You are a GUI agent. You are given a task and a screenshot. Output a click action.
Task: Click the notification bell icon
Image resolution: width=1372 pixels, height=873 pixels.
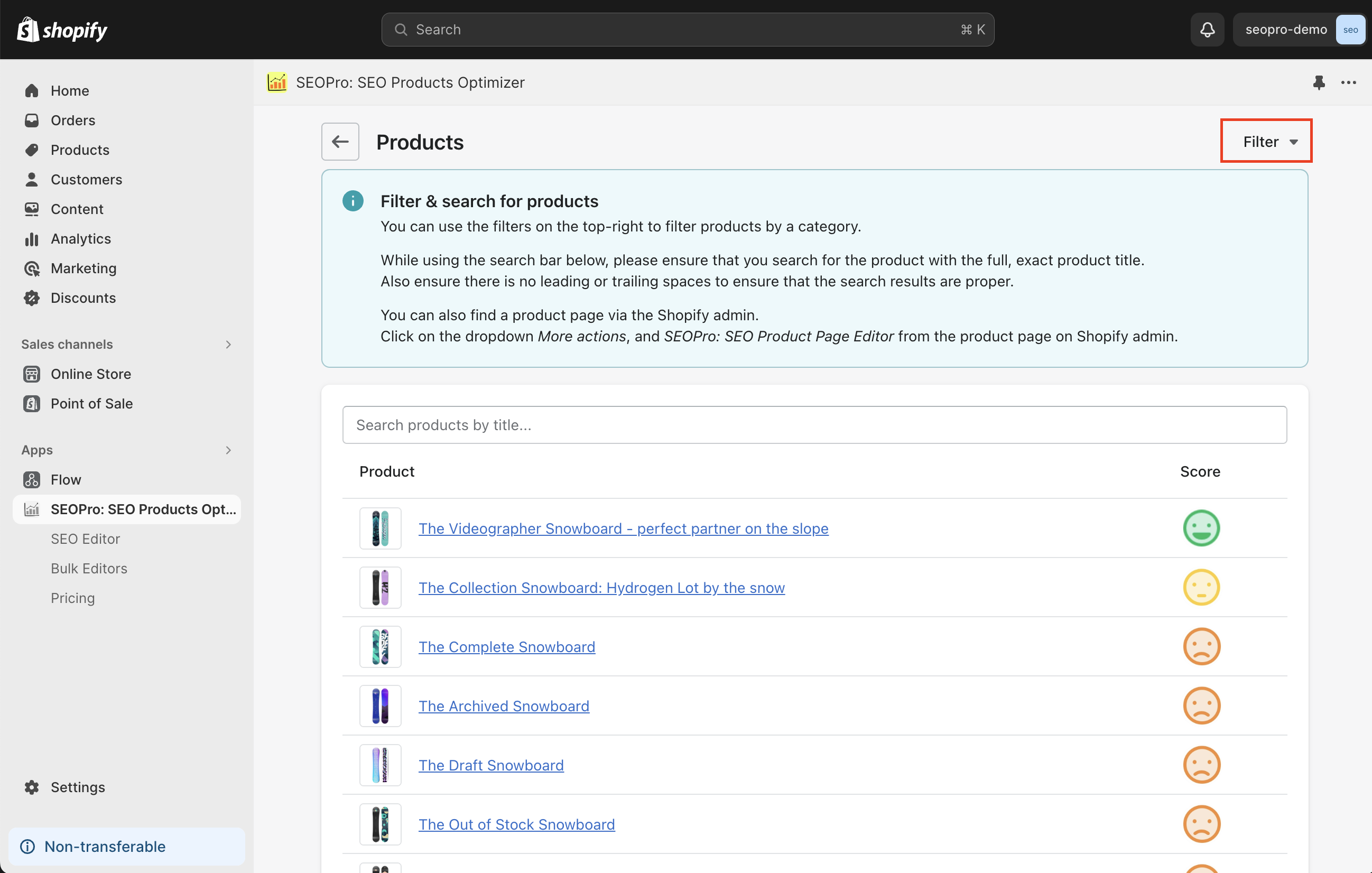point(1207,30)
